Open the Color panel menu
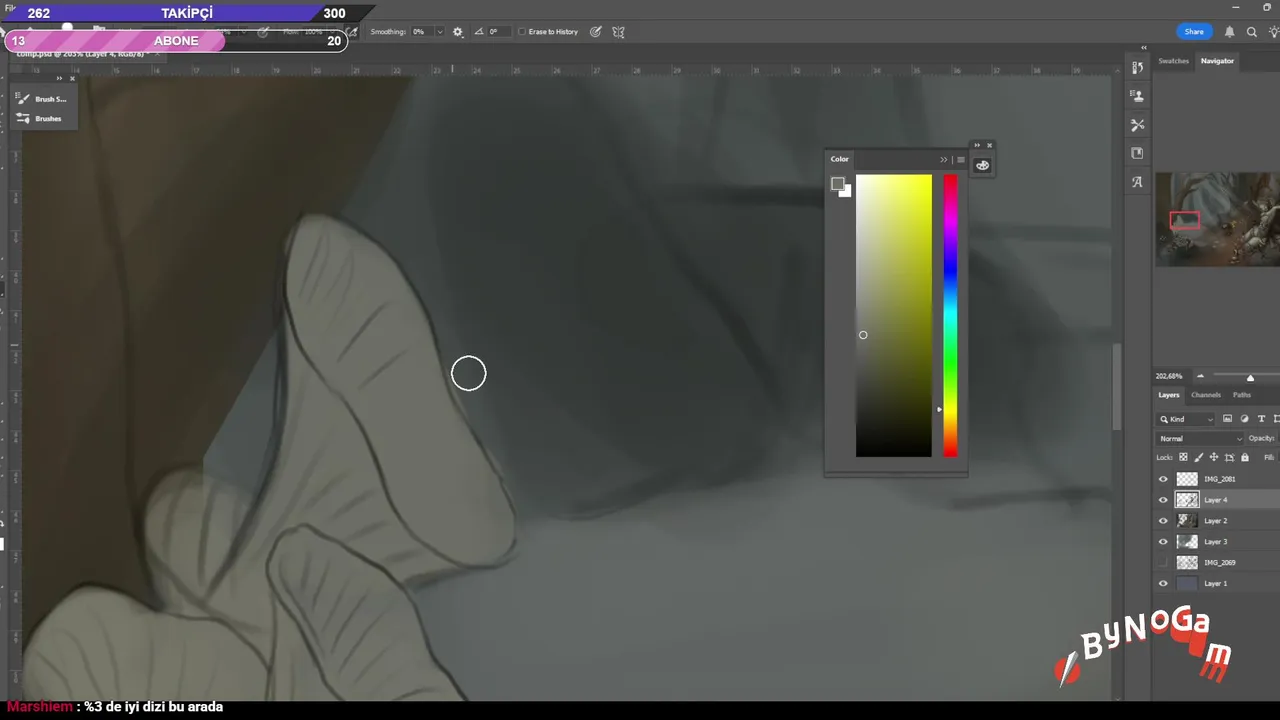This screenshot has width=1280, height=720. point(961,160)
